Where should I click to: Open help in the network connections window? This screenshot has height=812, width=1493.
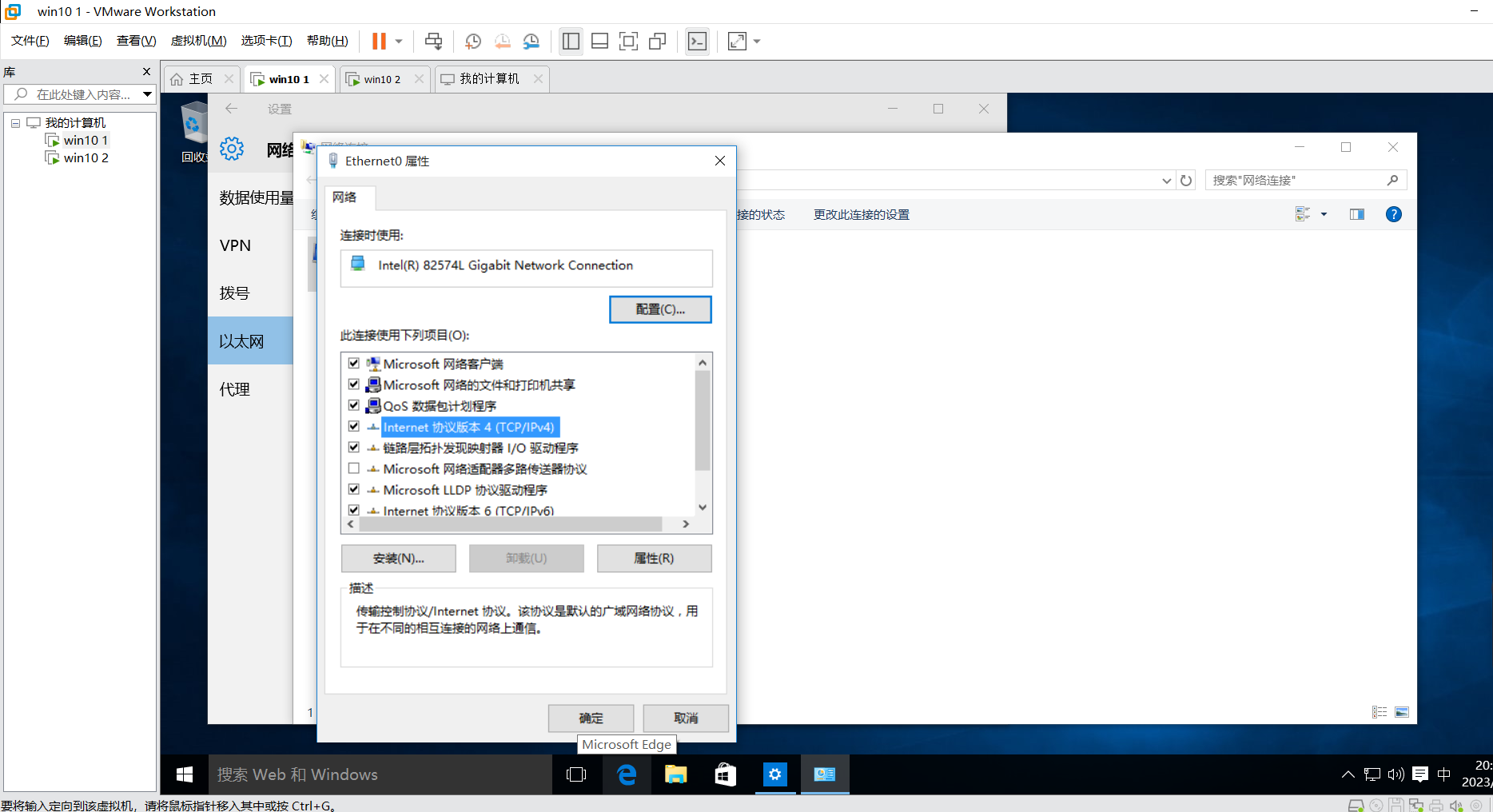pyautogui.click(x=1394, y=214)
